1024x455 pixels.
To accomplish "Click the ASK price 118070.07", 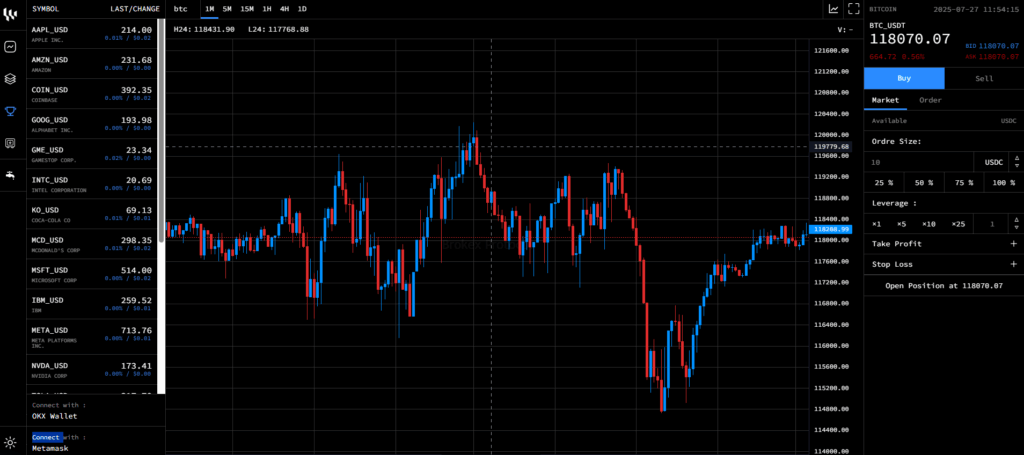I will [999, 57].
